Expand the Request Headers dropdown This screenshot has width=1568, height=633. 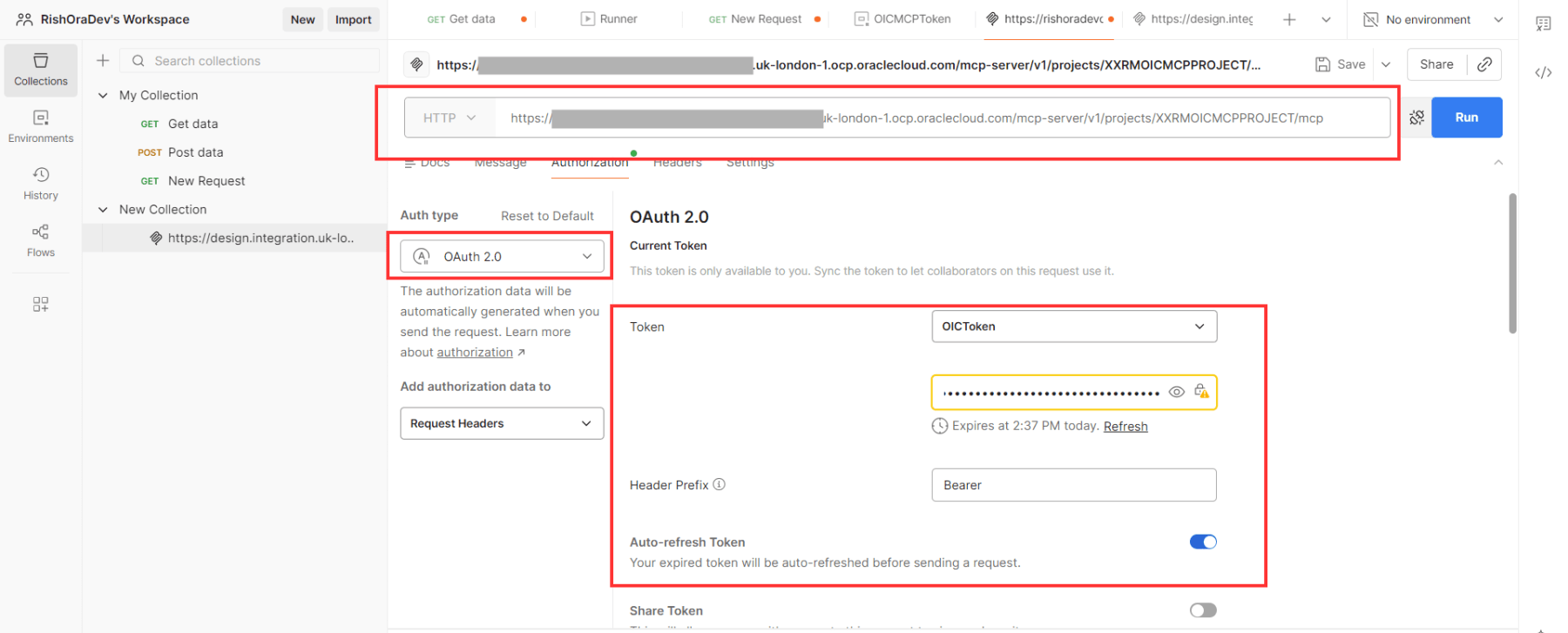(x=502, y=424)
